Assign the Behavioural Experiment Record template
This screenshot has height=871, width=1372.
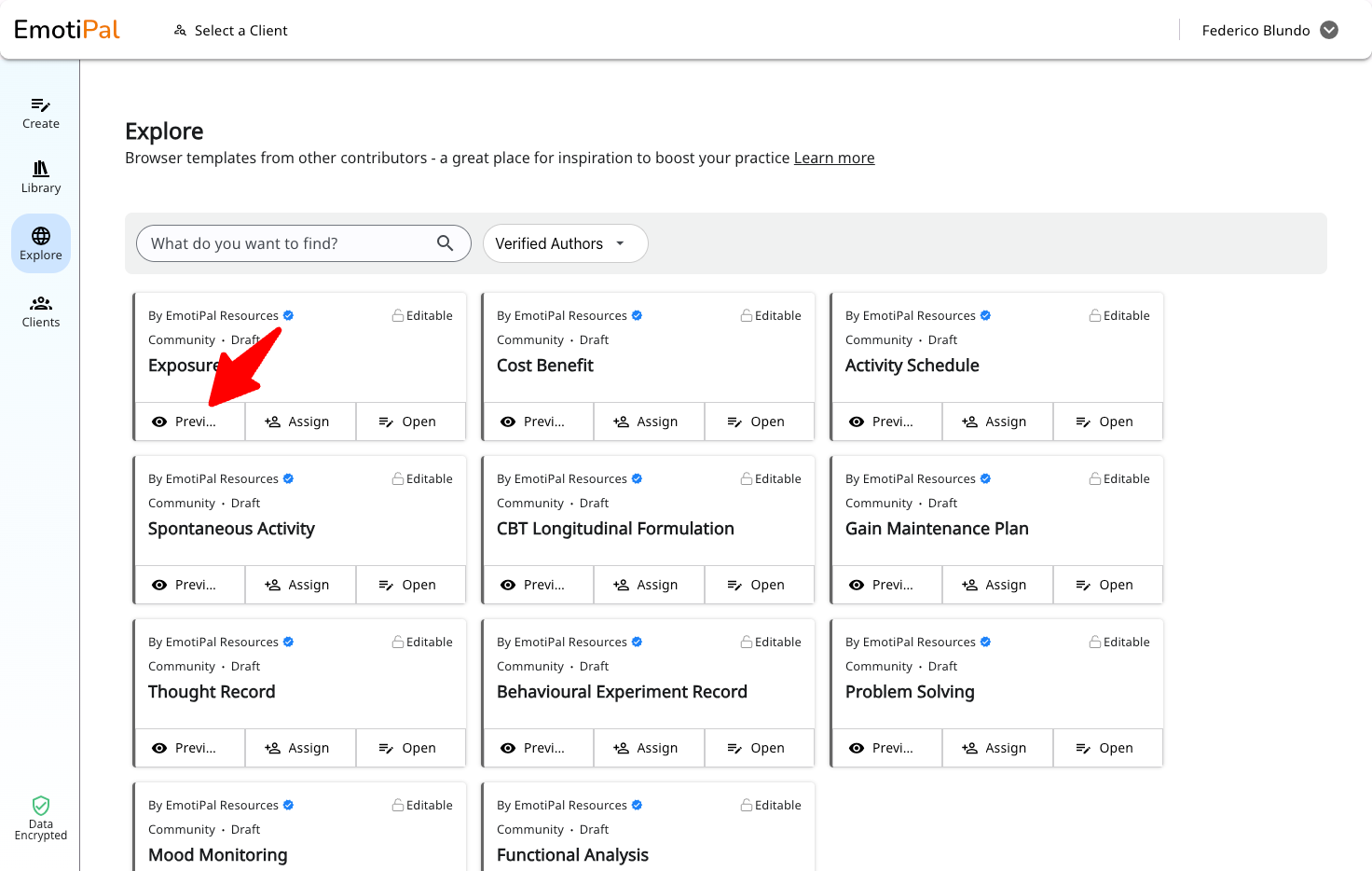tap(649, 748)
